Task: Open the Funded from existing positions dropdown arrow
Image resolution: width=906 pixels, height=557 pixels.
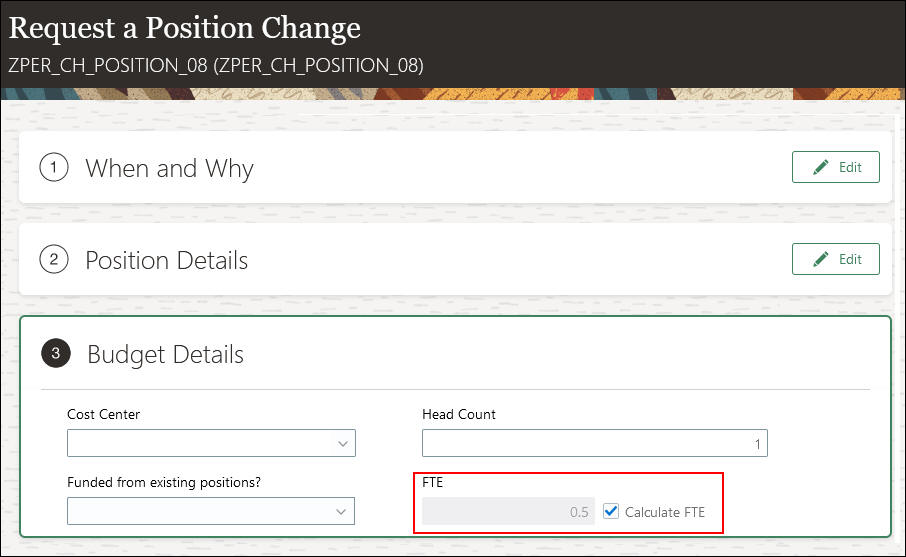Action: [x=342, y=511]
